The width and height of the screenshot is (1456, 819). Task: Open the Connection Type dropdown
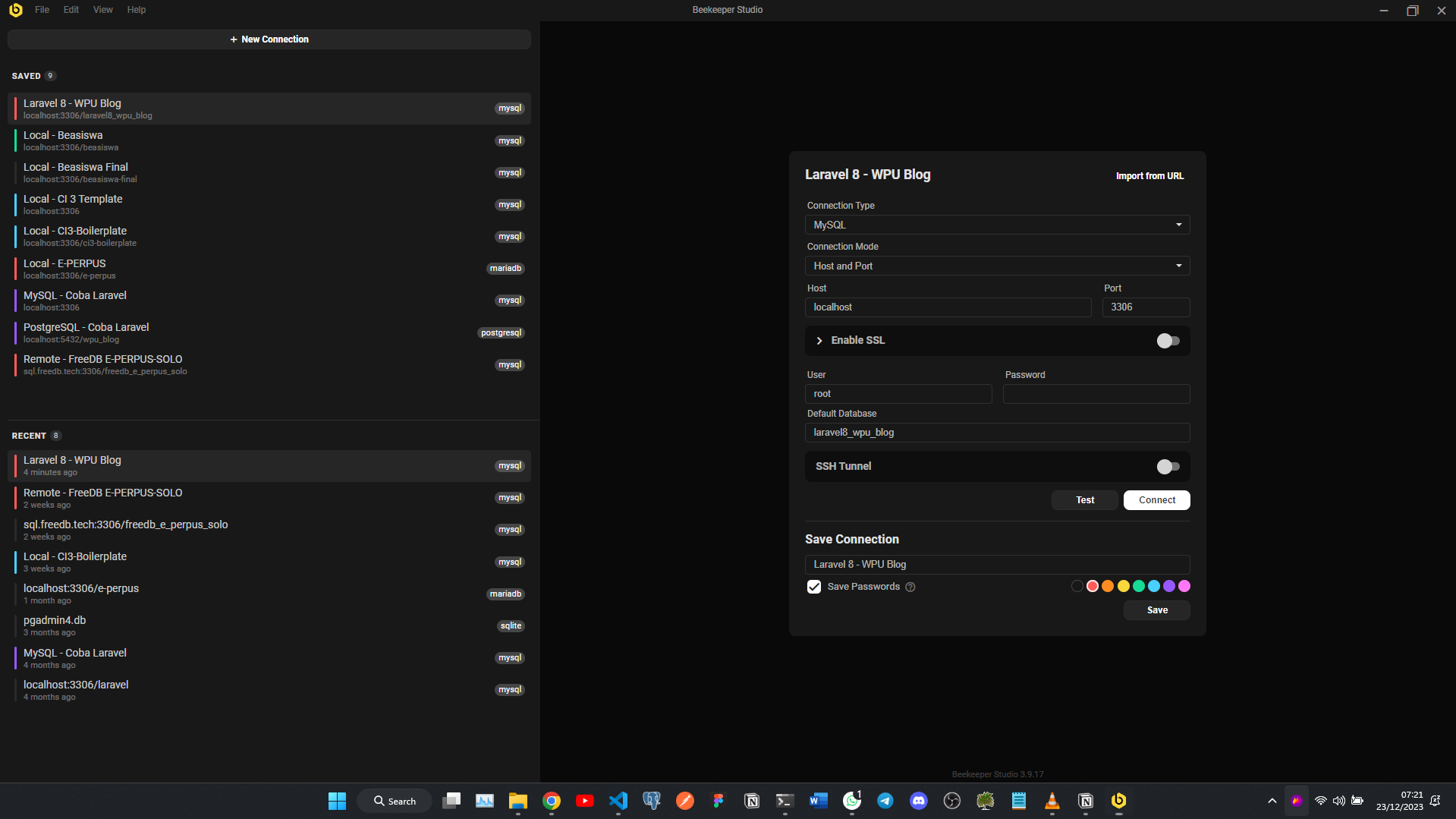pyautogui.click(x=997, y=225)
